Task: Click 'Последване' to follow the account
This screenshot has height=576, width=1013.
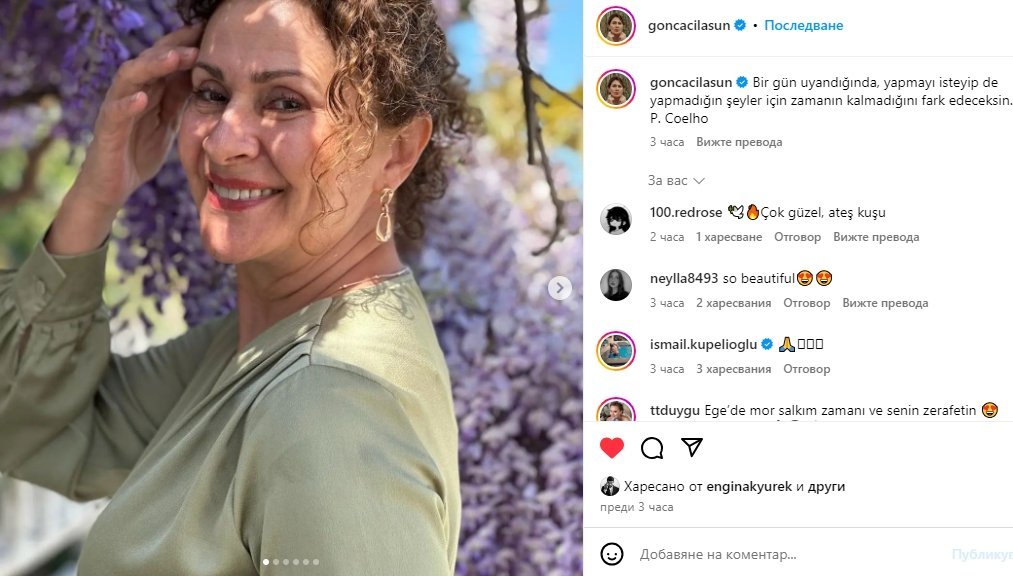Action: click(803, 25)
